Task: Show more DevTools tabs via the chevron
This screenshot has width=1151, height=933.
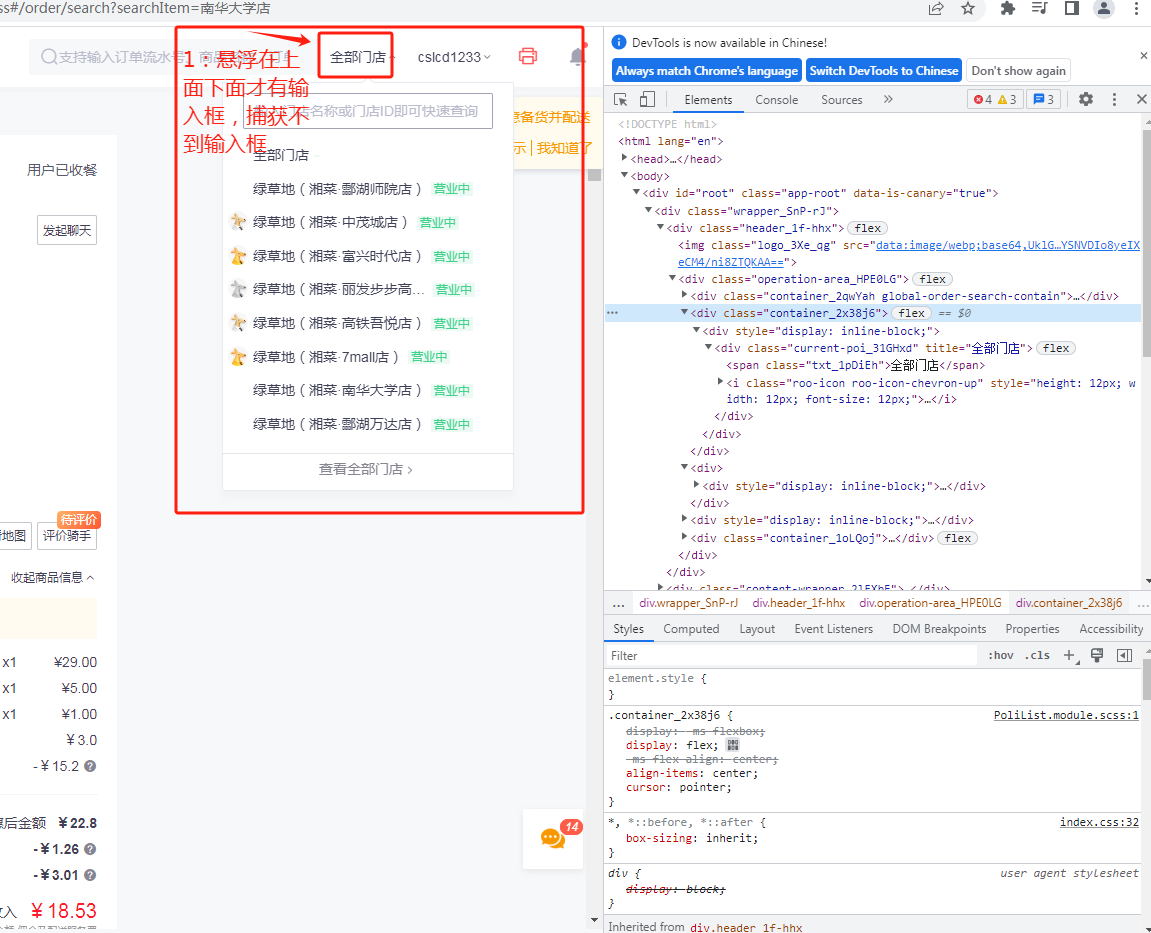Action: tap(888, 99)
